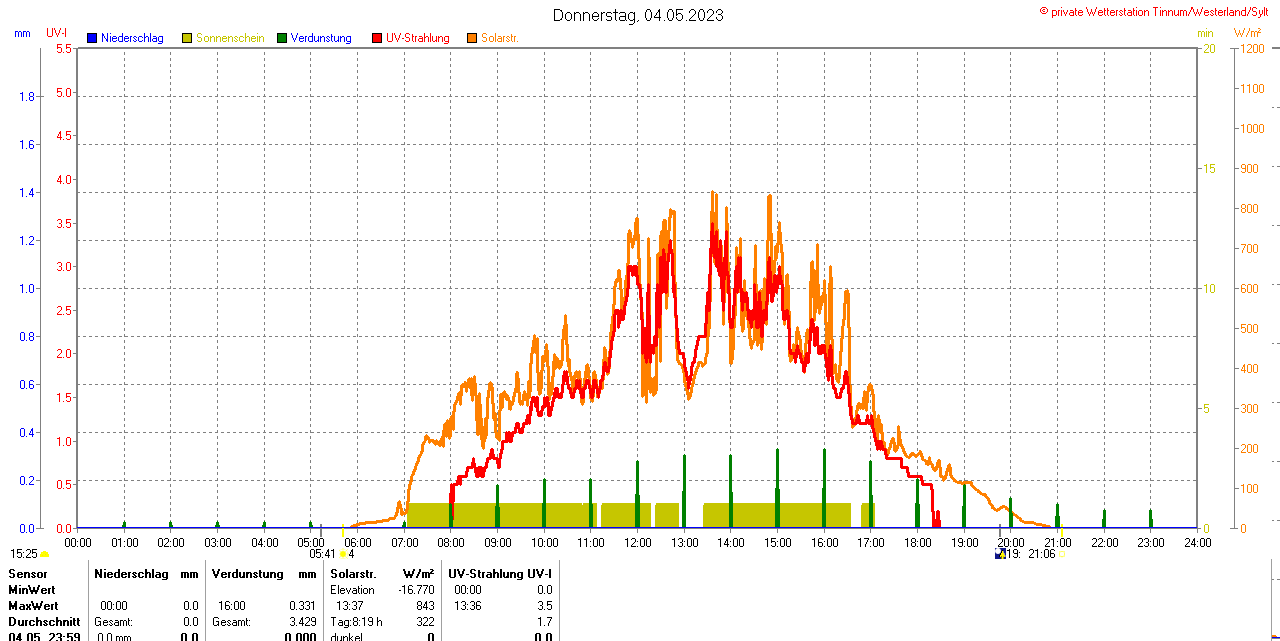Screen dimensions: 1280x641
Task: Click the orange Solarstr. legend square
Action: point(472,38)
